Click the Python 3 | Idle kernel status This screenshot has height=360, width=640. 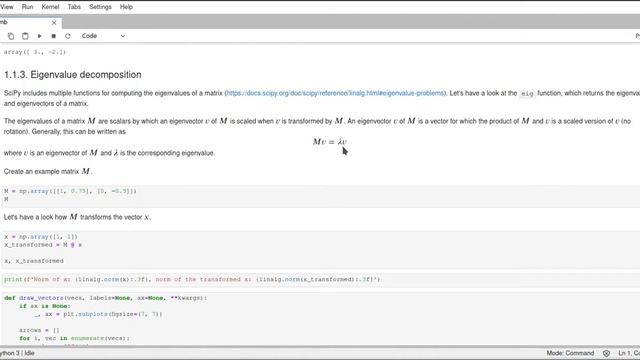coord(17,353)
